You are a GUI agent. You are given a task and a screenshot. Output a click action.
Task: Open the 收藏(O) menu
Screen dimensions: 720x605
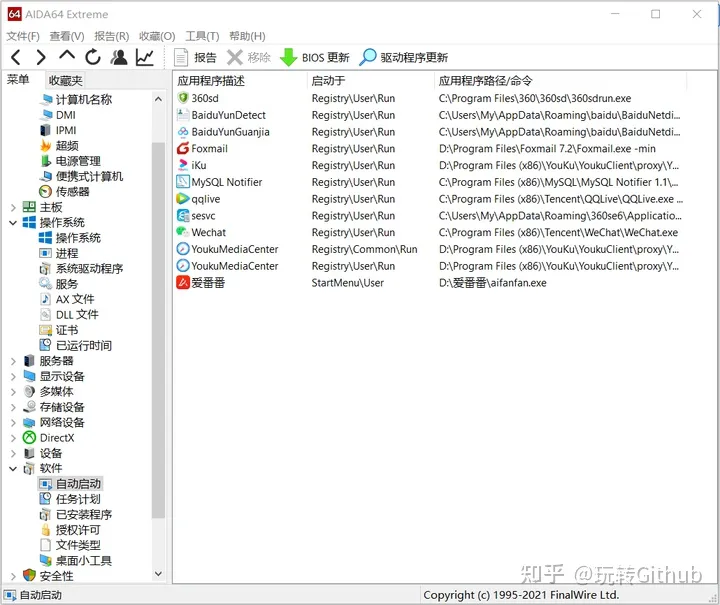pyautogui.click(x=157, y=36)
